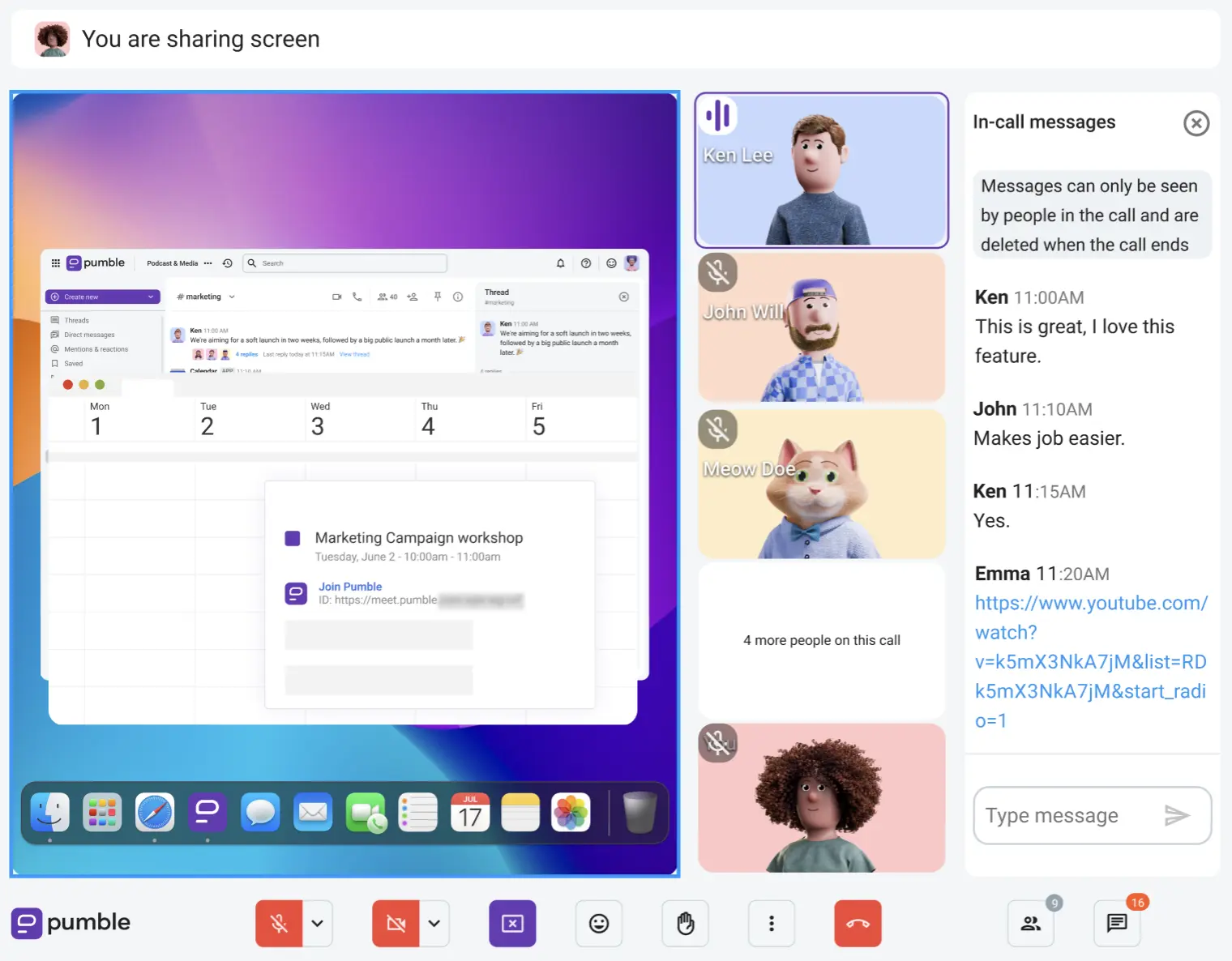Open FaceTime from the shared dock

click(366, 813)
